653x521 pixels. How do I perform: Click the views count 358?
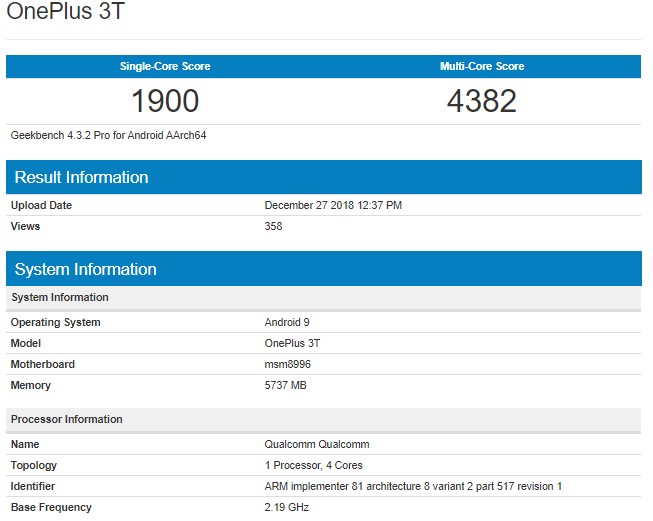(x=273, y=226)
